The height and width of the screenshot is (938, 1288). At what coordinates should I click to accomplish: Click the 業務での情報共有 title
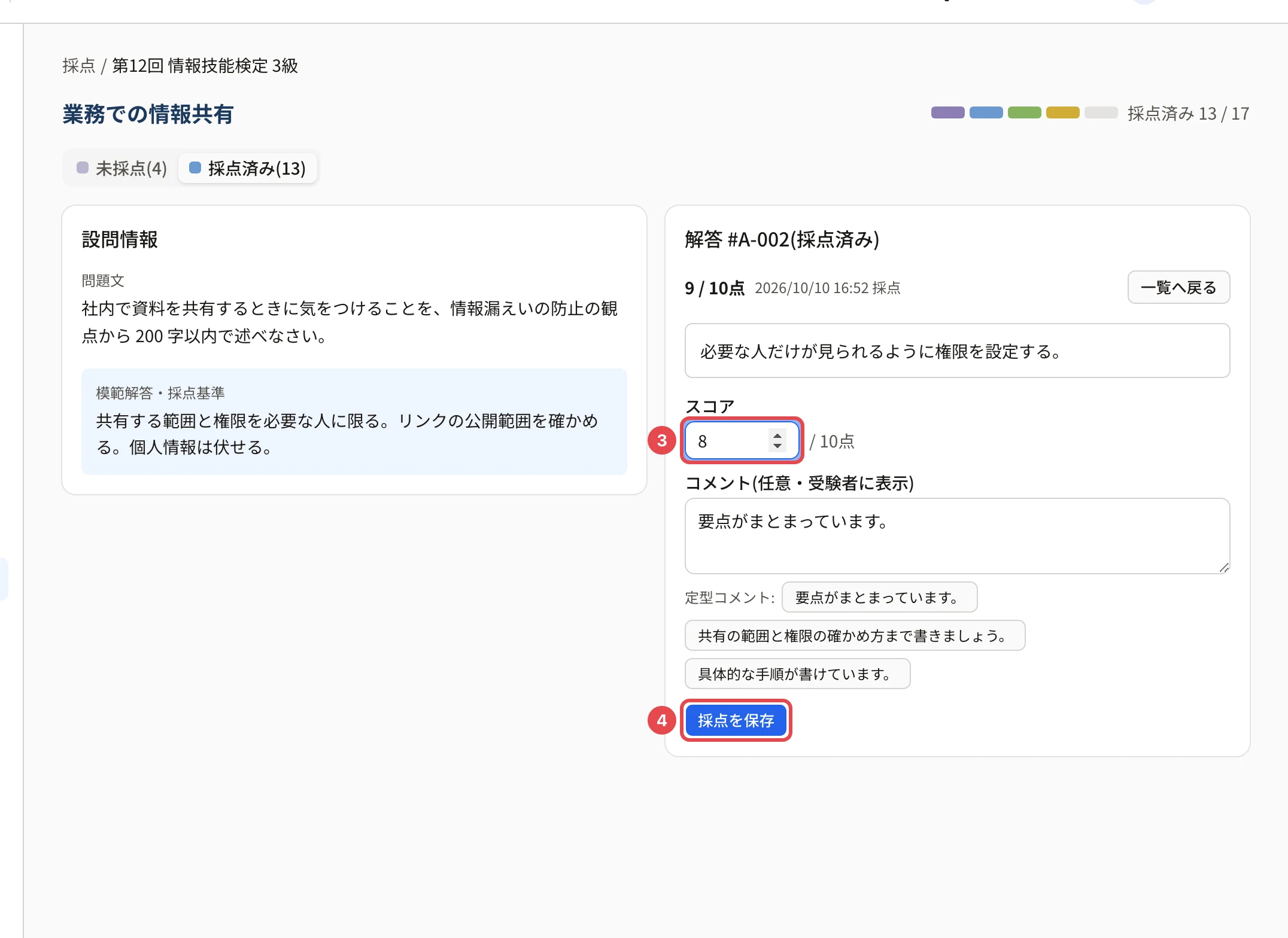[x=148, y=114]
